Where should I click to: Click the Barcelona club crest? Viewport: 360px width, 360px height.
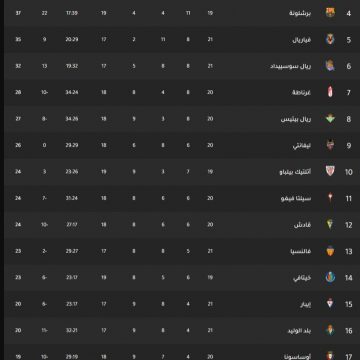[x=330, y=13]
